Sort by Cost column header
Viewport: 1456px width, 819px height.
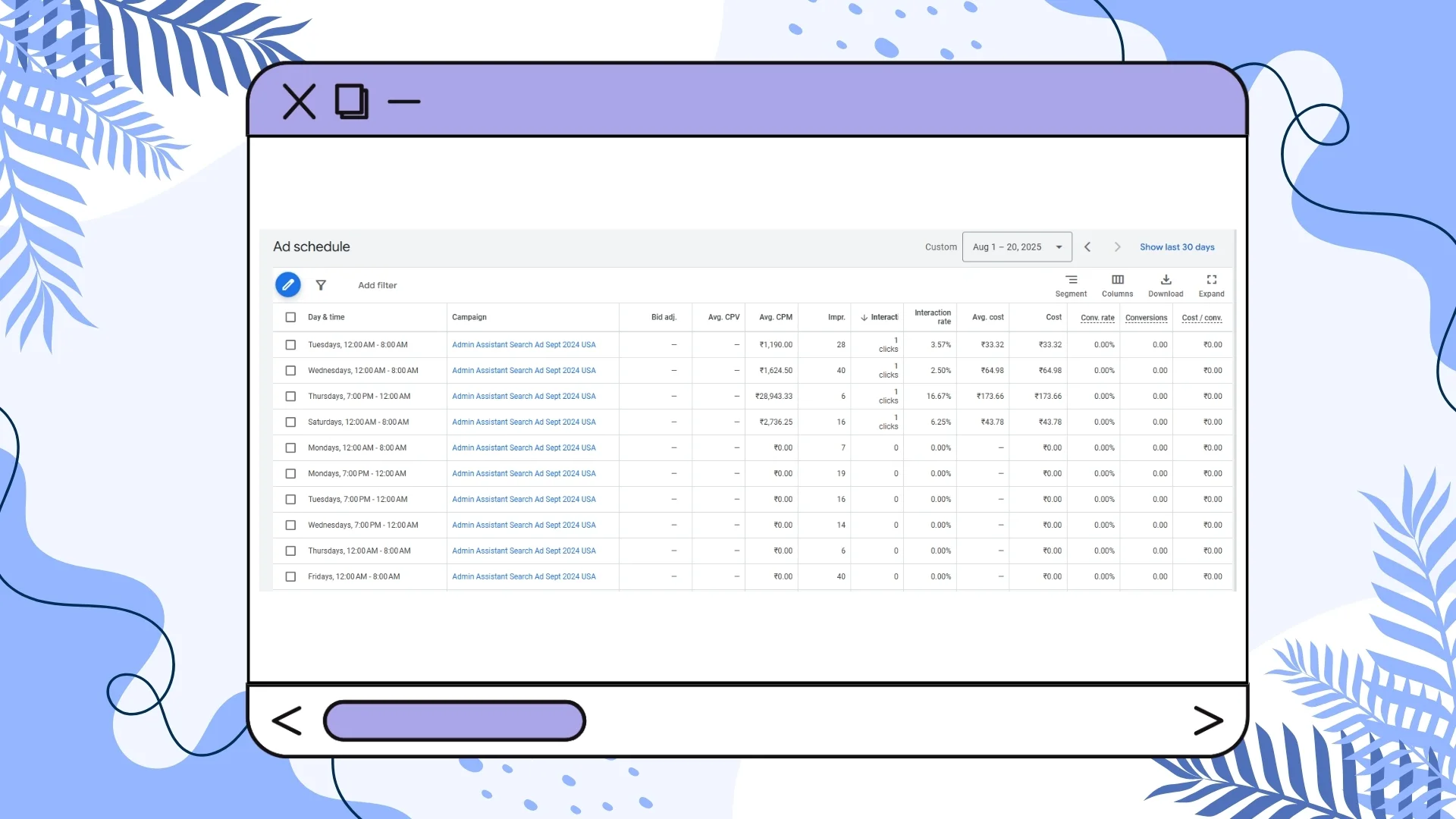(x=1054, y=317)
